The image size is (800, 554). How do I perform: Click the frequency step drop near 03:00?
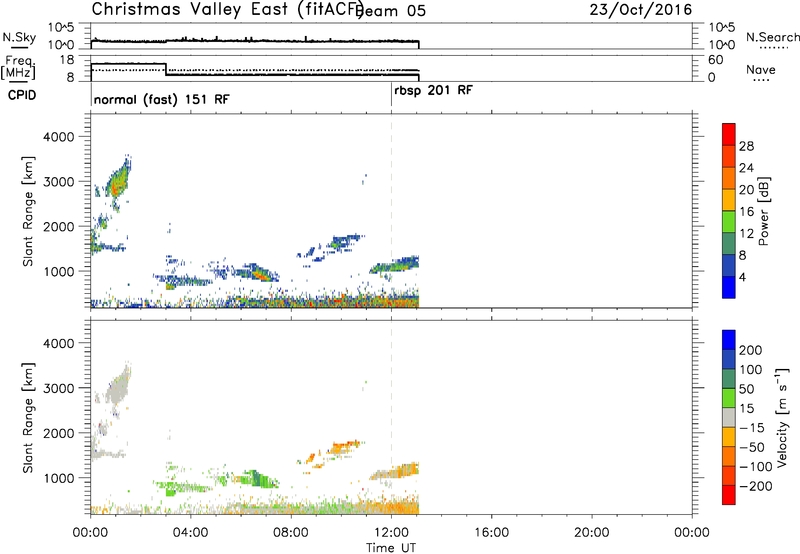[x=166, y=70]
